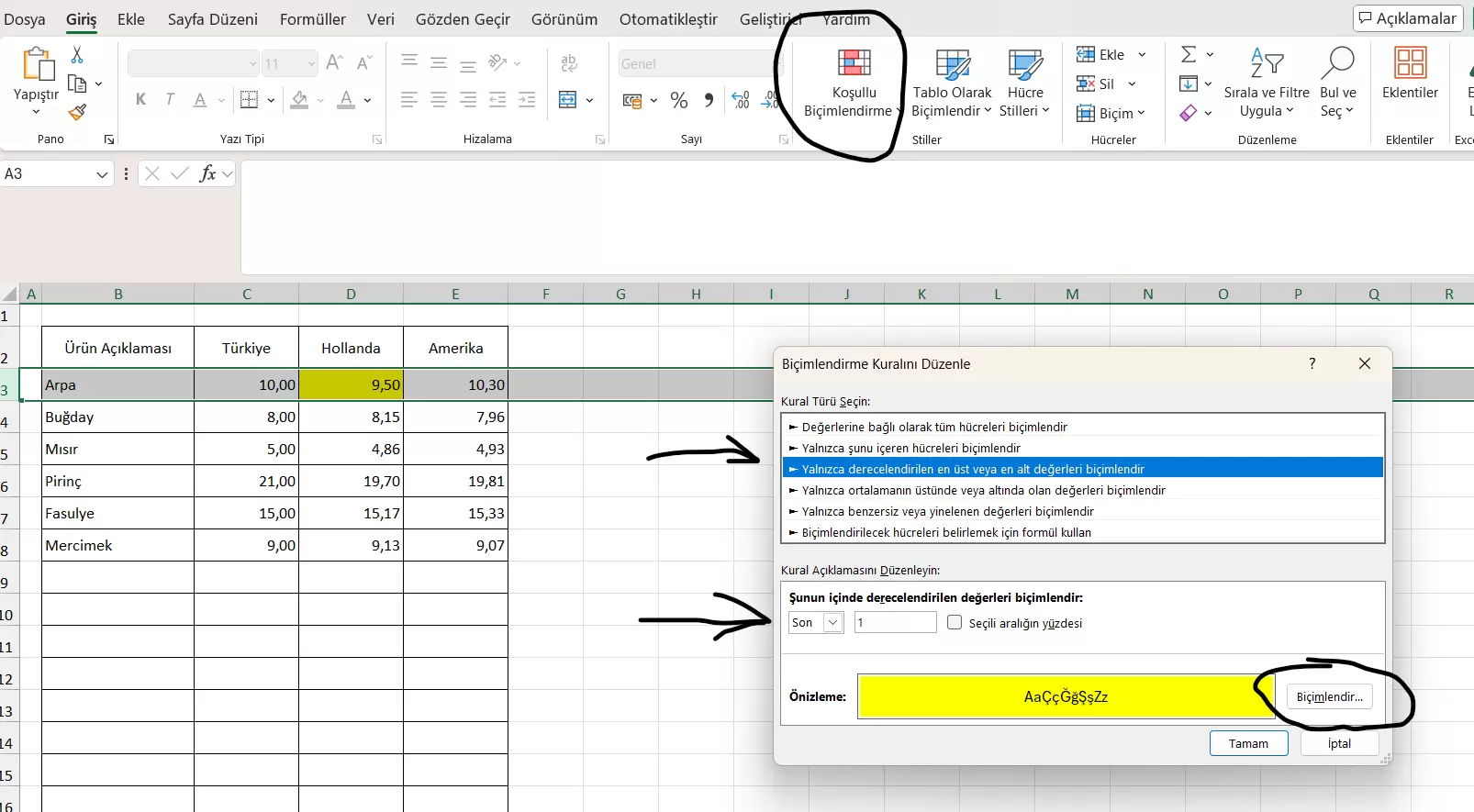This screenshot has height=812, width=1474.
Task: Click the increase decimal icon
Action: pyautogui.click(x=742, y=100)
